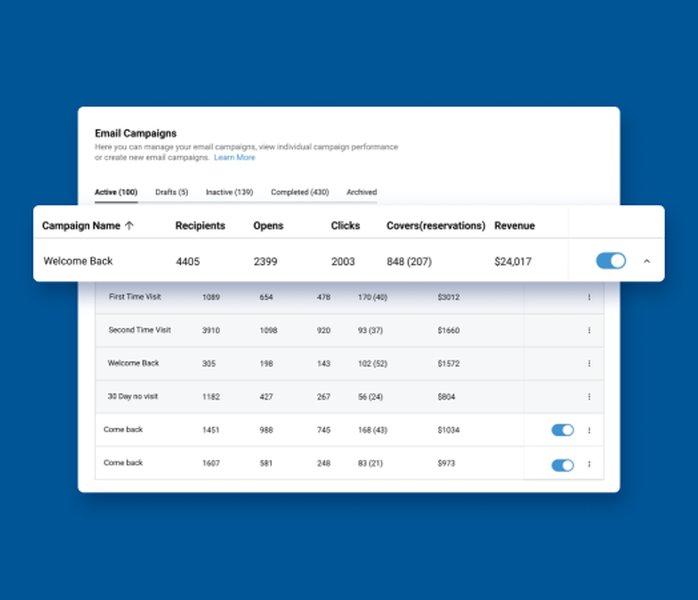698x600 pixels.
Task: Open the Learn More link
Action: [235, 158]
